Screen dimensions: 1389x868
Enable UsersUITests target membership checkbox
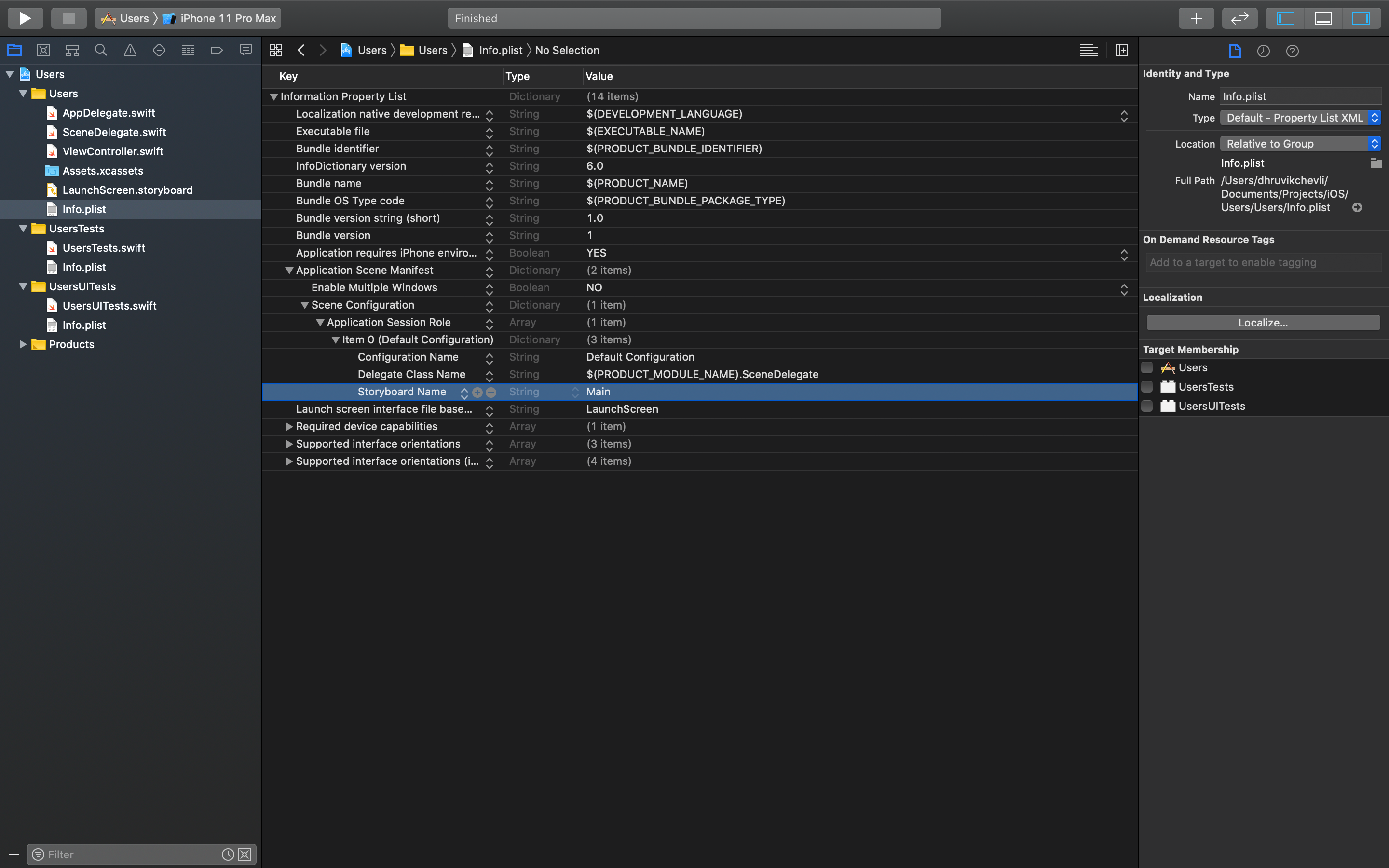pyautogui.click(x=1147, y=406)
